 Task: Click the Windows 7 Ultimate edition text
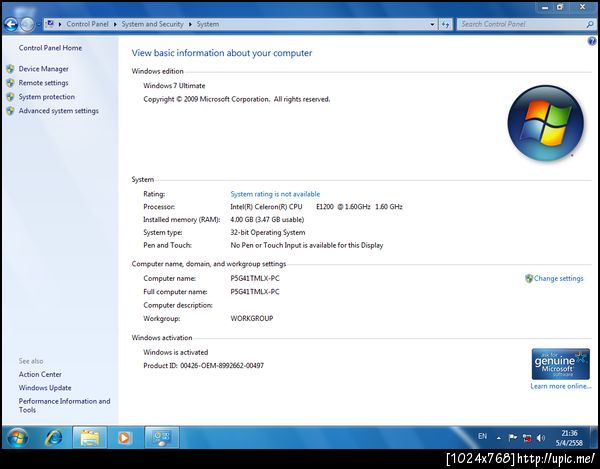coord(174,86)
